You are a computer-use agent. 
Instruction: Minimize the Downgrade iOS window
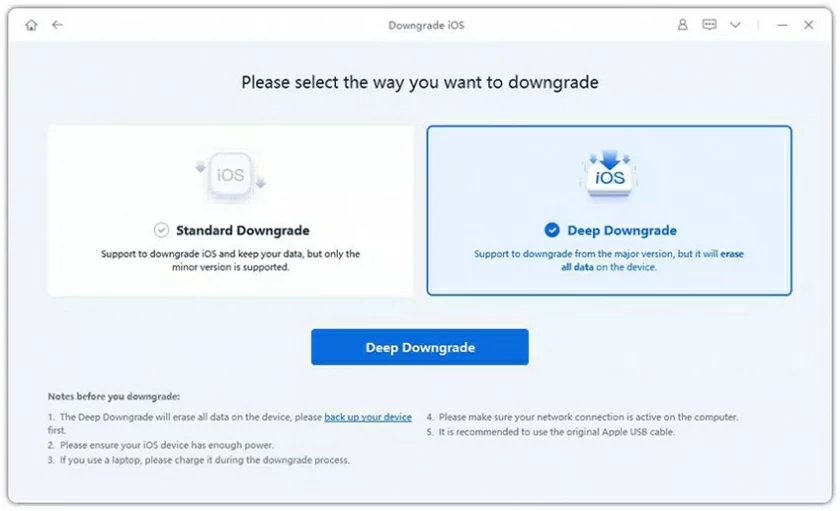(783, 25)
